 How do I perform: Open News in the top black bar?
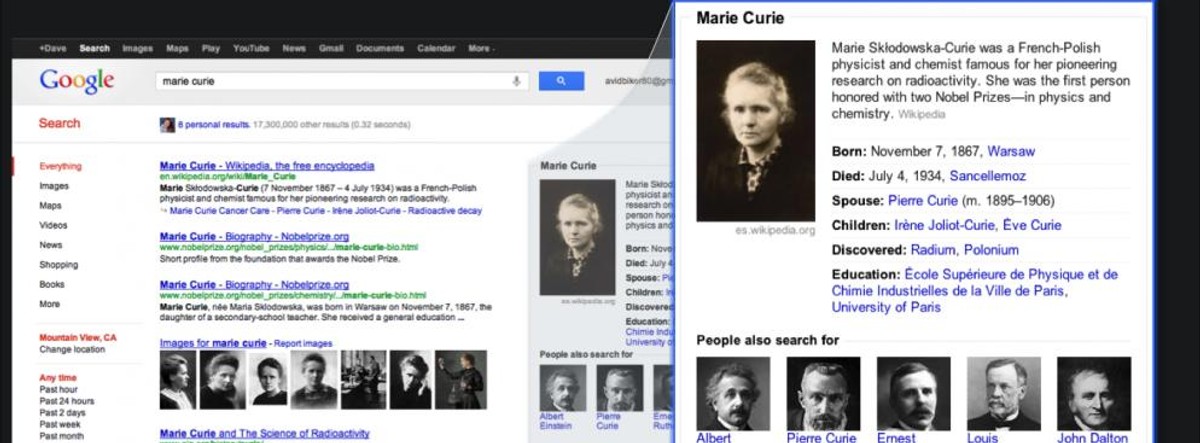coord(294,48)
